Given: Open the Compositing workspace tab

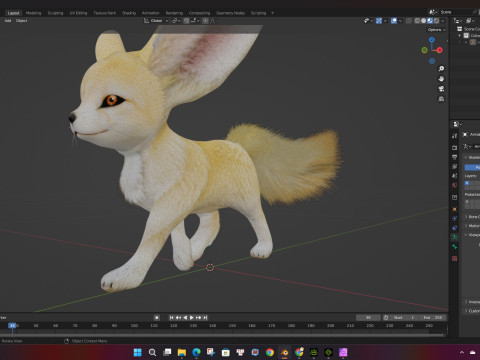Looking at the screenshot, I should tap(199, 13).
